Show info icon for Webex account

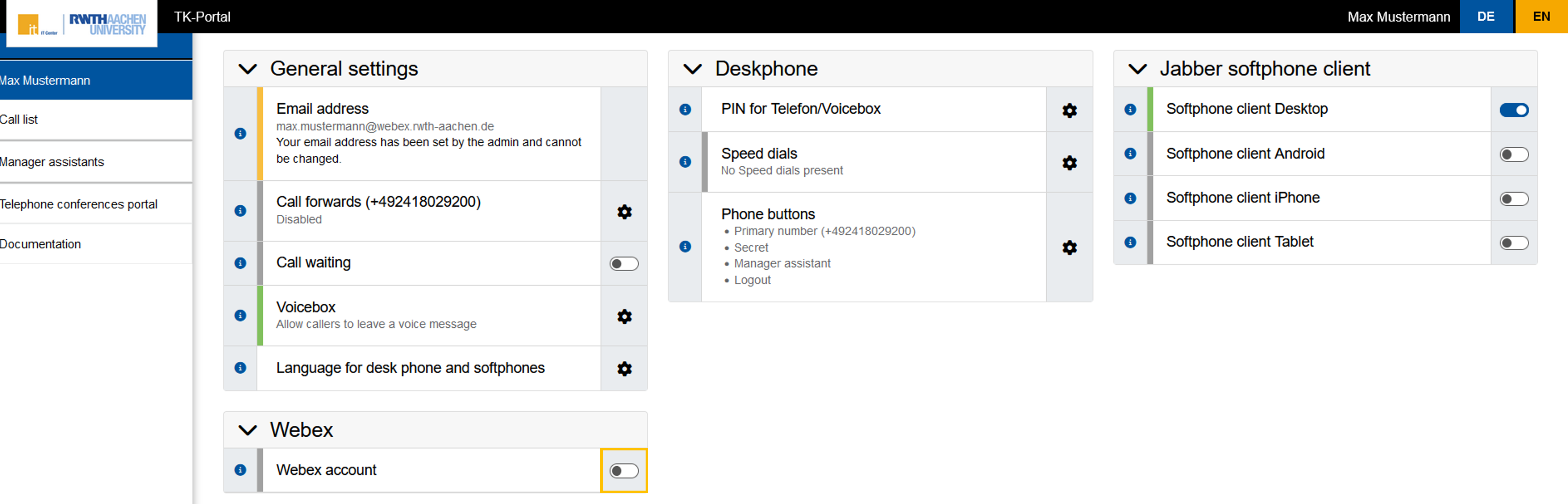click(x=241, y=470)
